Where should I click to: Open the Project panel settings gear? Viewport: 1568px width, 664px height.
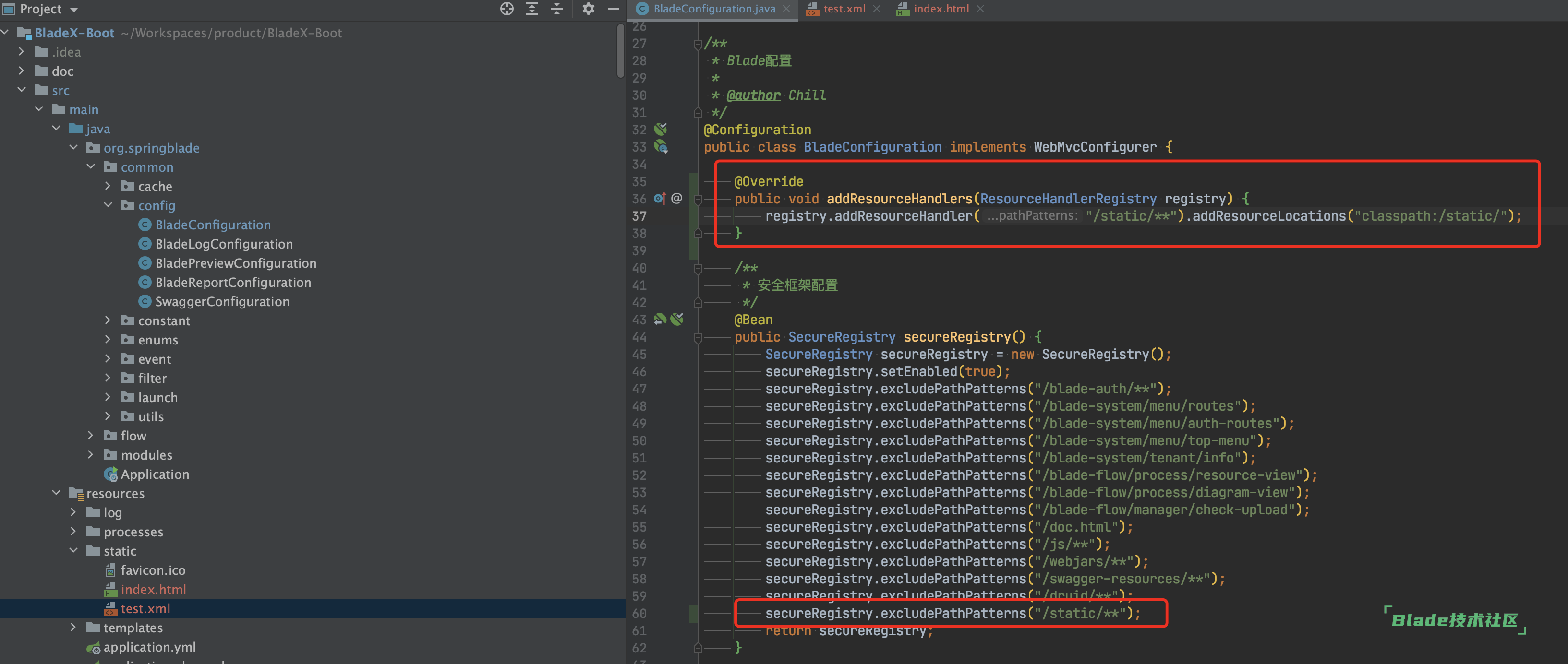click(588, 9)
